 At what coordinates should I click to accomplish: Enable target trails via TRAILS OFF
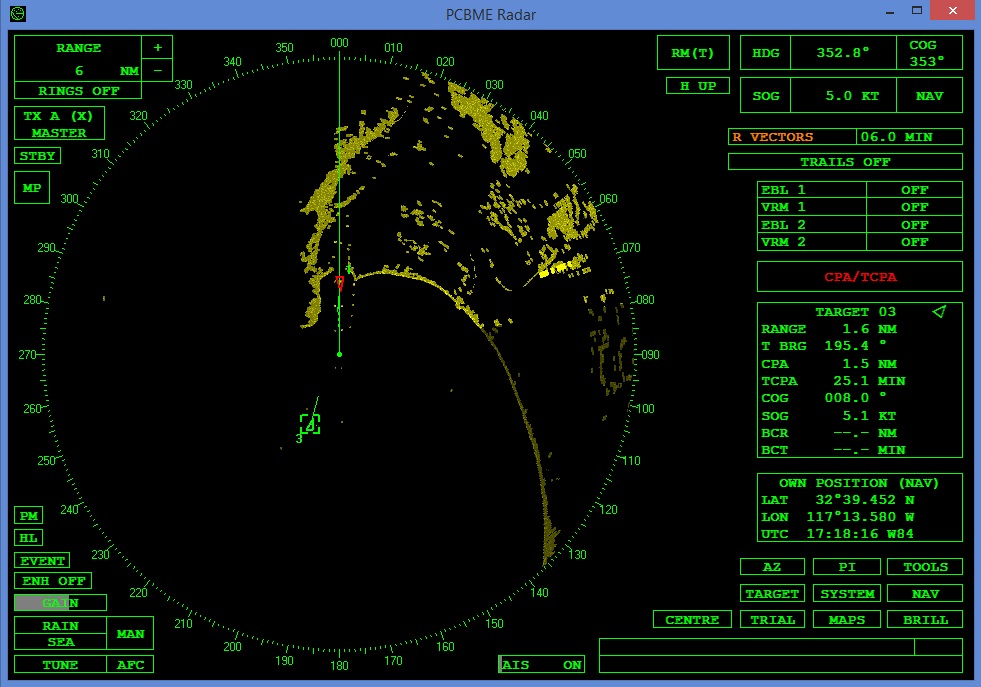844,161
